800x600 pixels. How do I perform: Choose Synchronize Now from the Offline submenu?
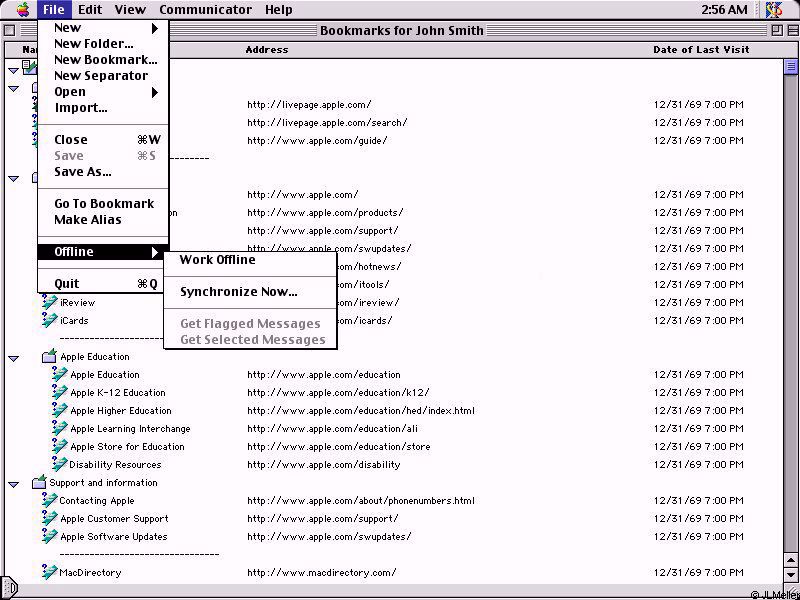(x=238, y=292)
